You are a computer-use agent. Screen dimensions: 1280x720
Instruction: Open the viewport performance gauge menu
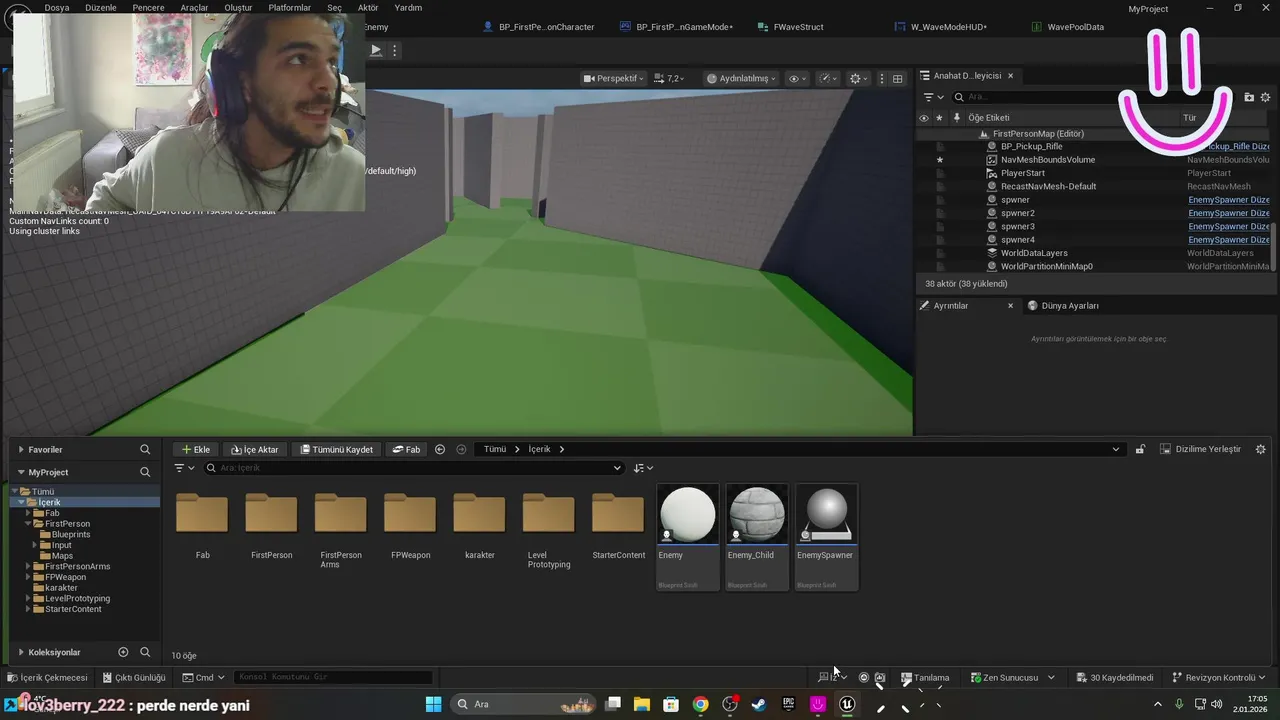pyautogui.click(x=828, y=78)
